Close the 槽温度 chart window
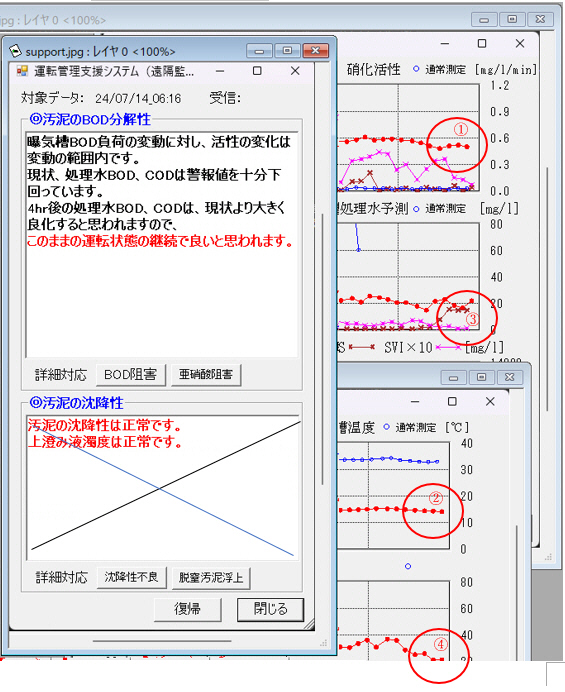The image size is (565, 692). [x=490, y=402]
